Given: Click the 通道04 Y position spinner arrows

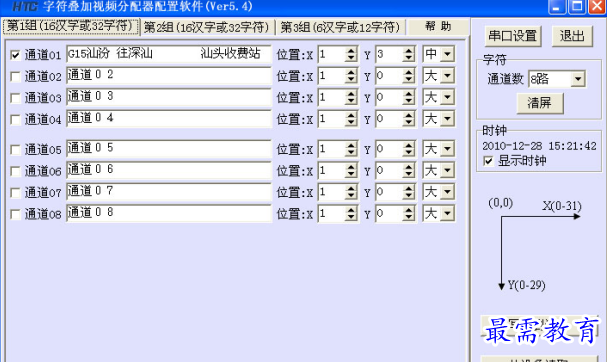Looking at the screenshot, I should 409,119.
